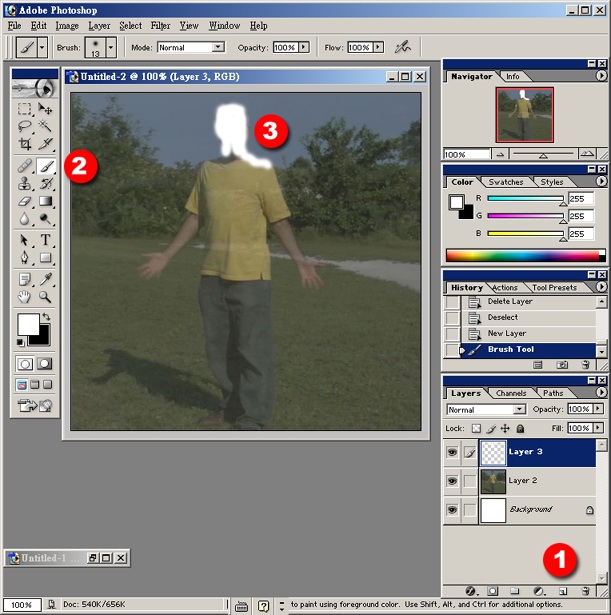Switch to the Channels tab
This screenshot has height=615, width=611.
coord(512,393)
